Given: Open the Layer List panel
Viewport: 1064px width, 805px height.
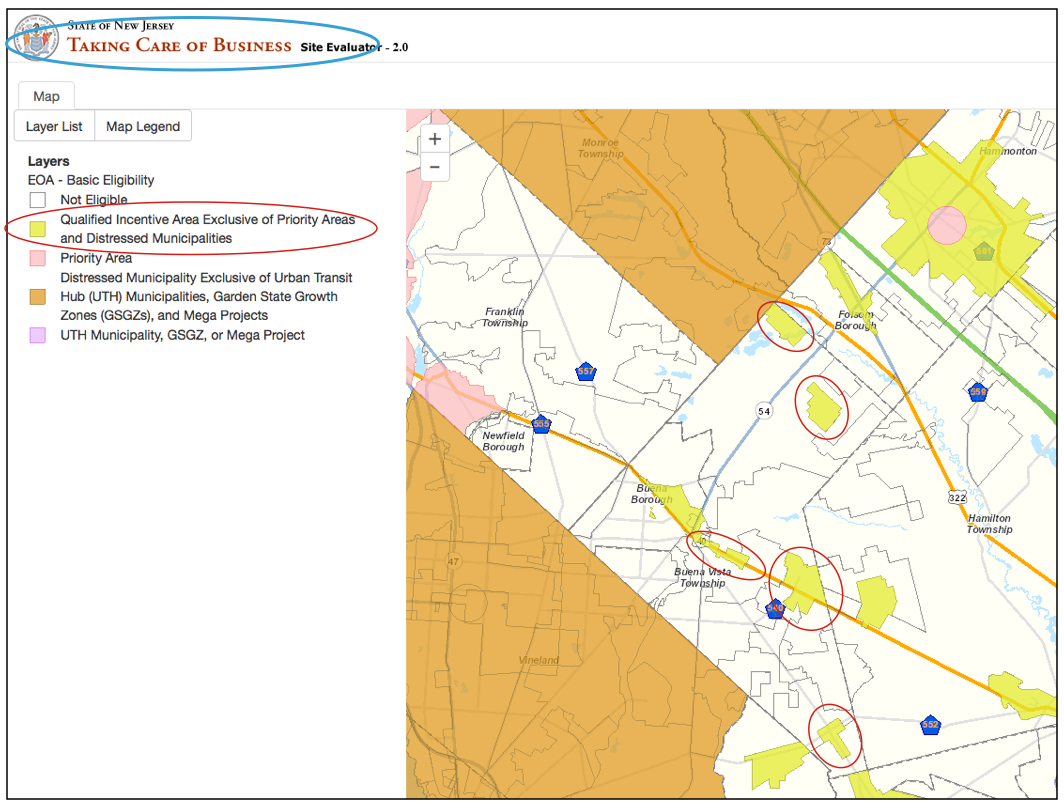Looking at the screenshot, I should (54, 127).
